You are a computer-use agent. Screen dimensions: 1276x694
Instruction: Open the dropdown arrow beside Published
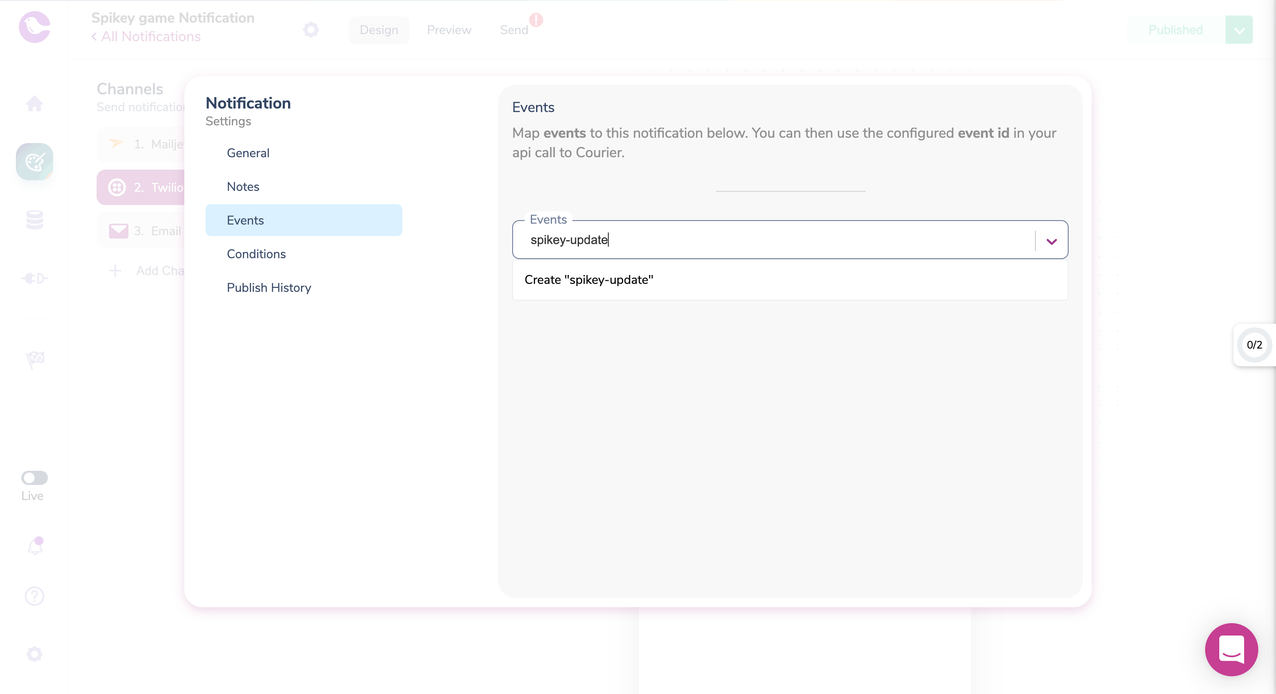point(1239,30)
